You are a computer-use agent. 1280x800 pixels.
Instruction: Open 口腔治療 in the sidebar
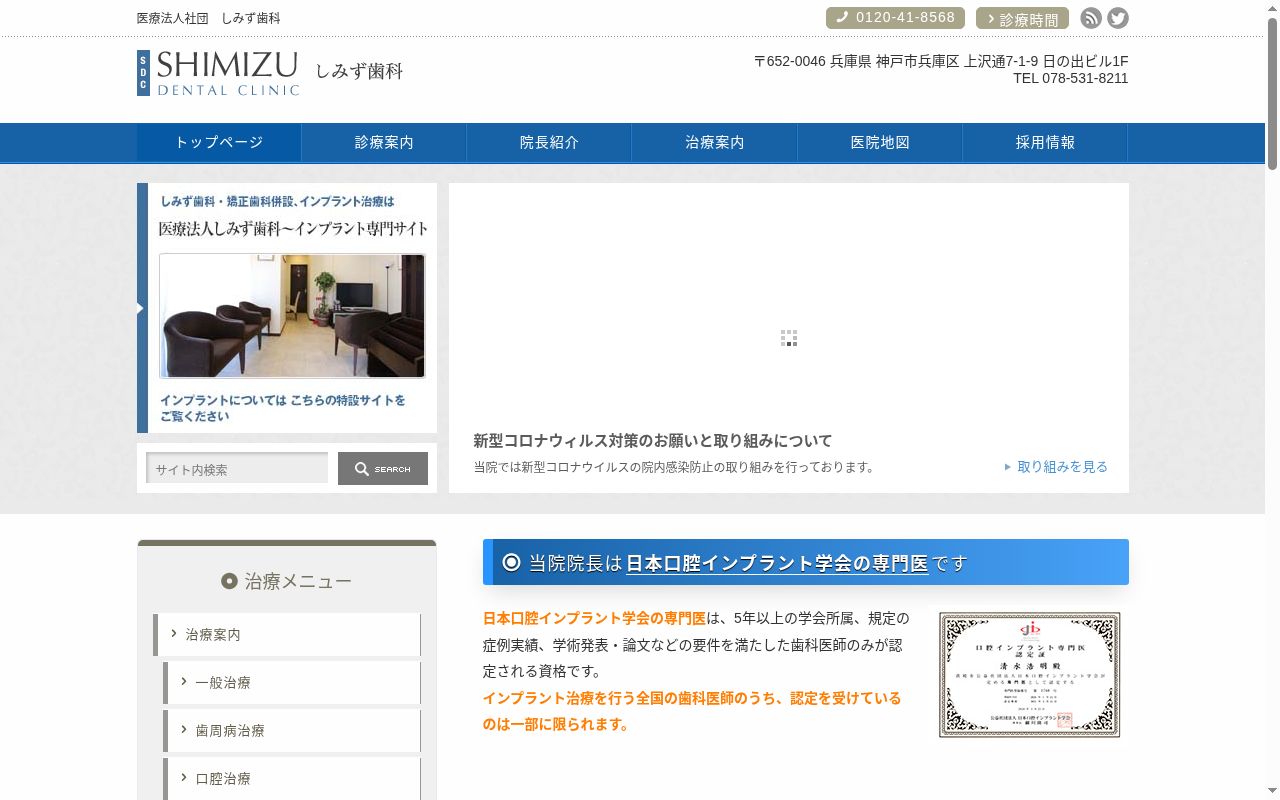tap(292, 779)
